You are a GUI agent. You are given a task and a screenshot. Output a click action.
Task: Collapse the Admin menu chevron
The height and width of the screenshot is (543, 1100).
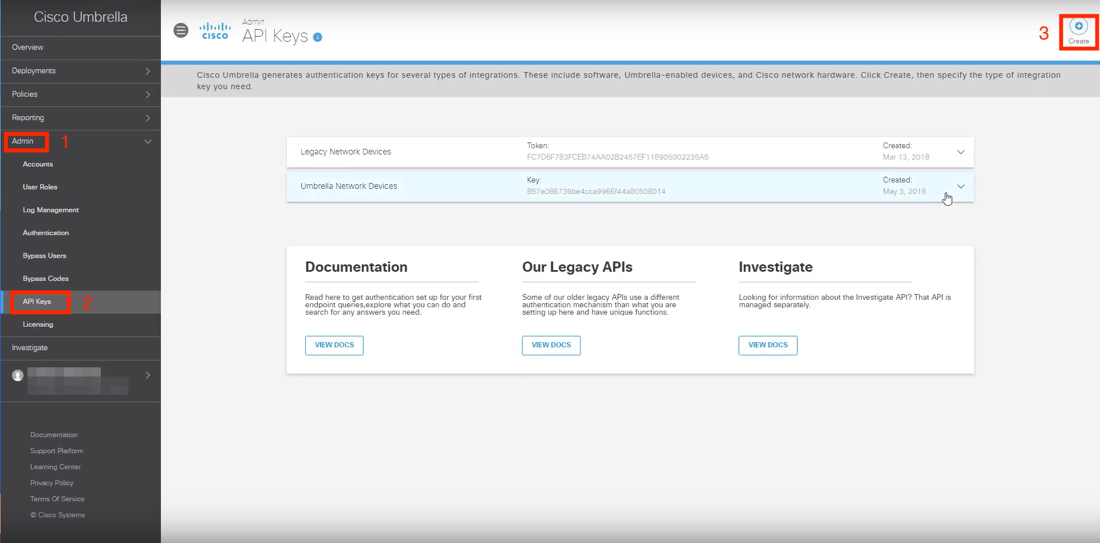click(x=147, y=142)
